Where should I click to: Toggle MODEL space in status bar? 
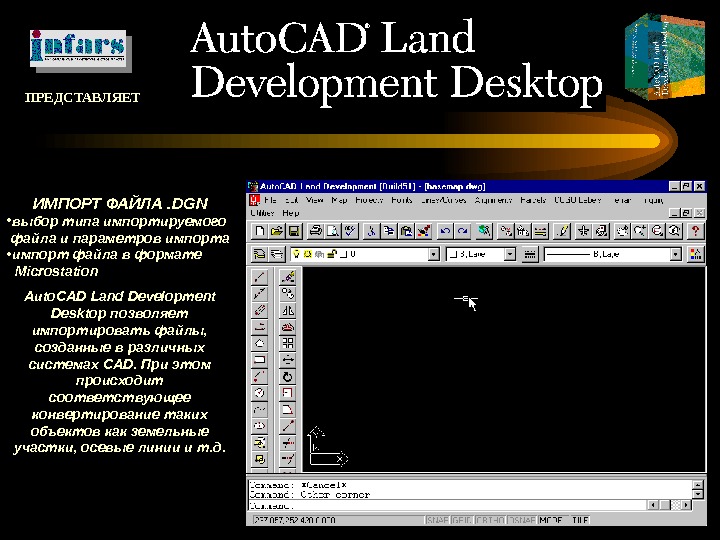551,520
